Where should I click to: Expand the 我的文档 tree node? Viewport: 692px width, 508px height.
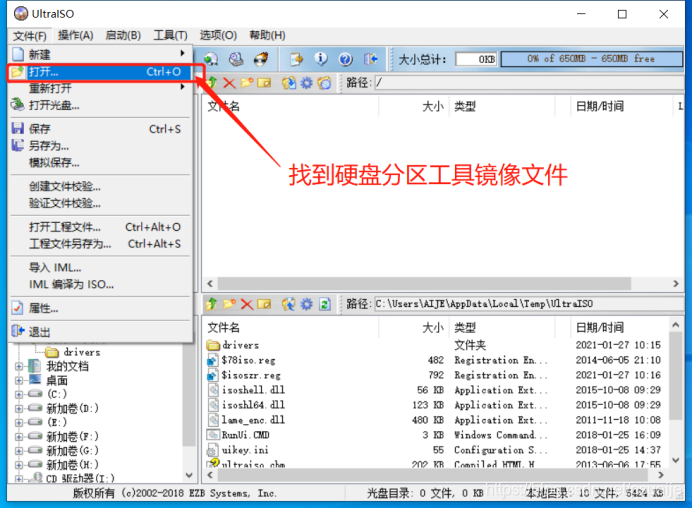(x=19, y=366)
